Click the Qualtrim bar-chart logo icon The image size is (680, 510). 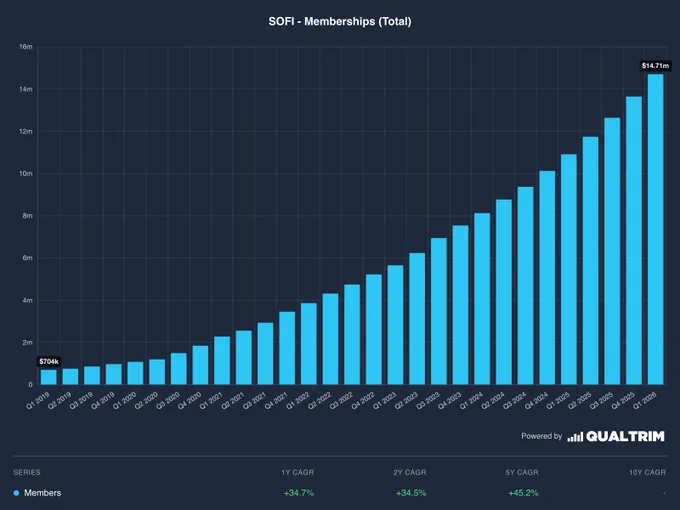(x=575, y=437)
